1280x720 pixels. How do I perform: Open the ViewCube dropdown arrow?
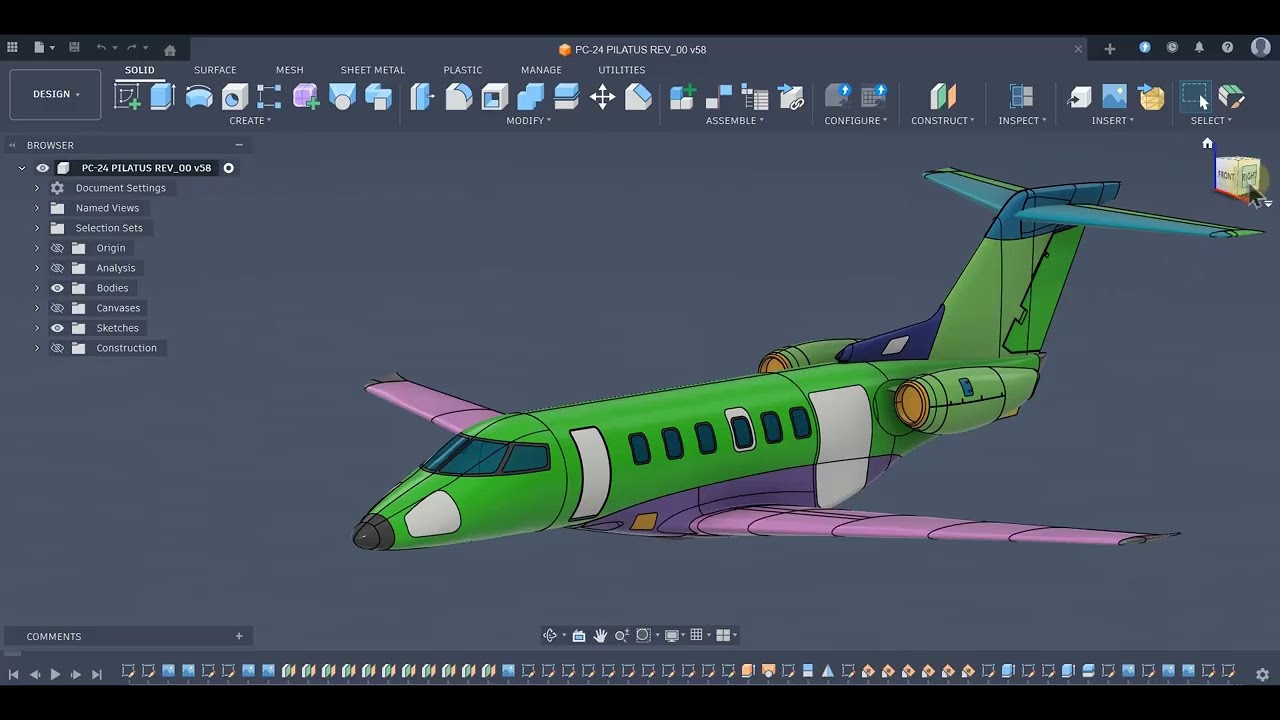pos(1268,203)
